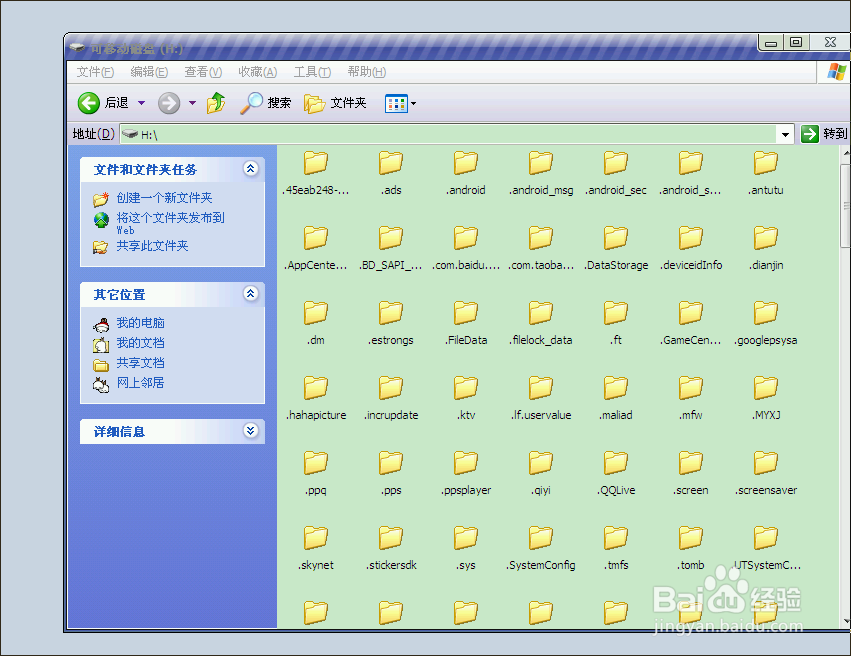Open the 工具(T) menu

coord(312,72)
